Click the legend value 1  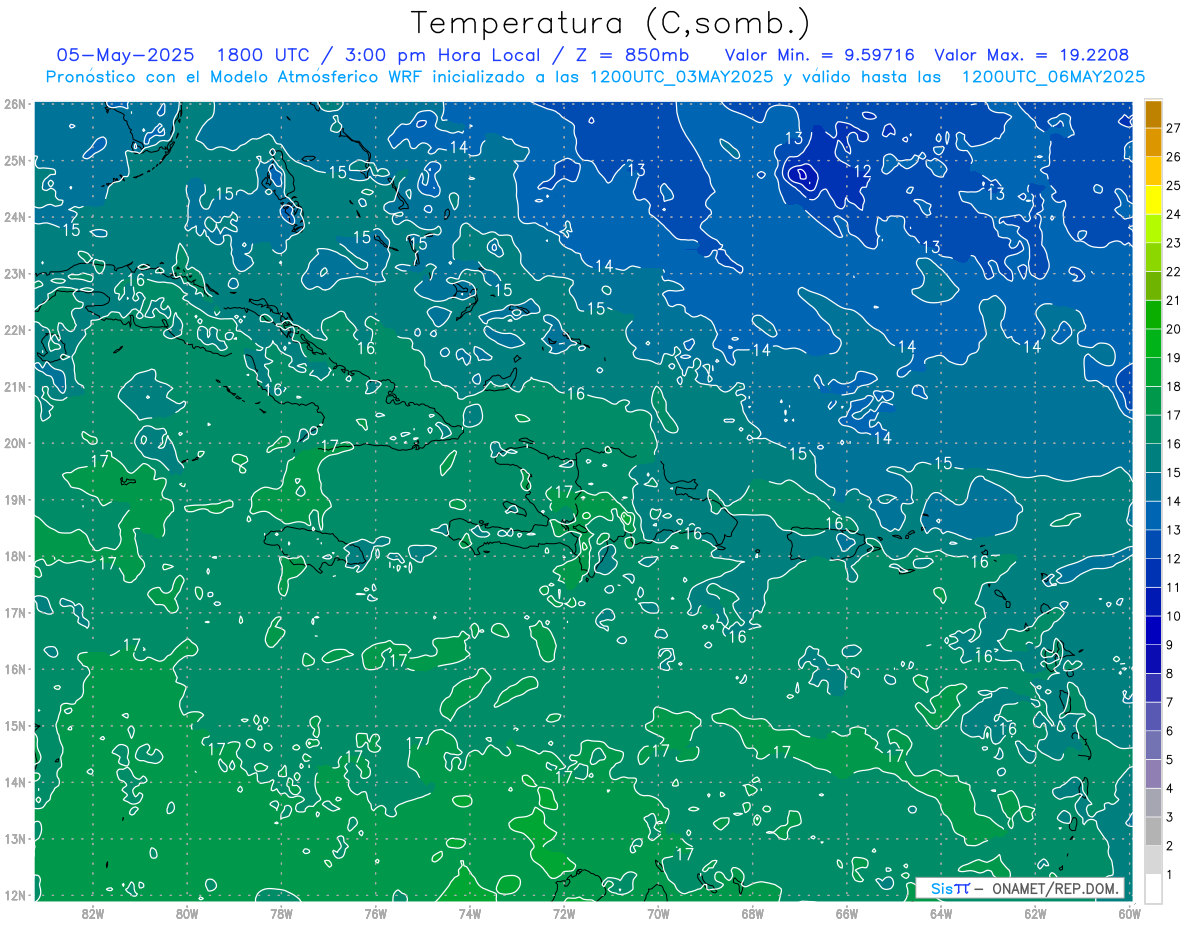point(1170,875)
